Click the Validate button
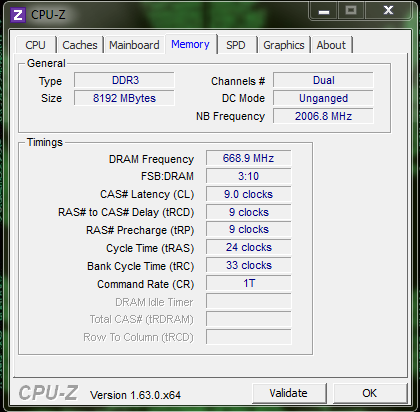The image size is (420, 412). point(289,393)
